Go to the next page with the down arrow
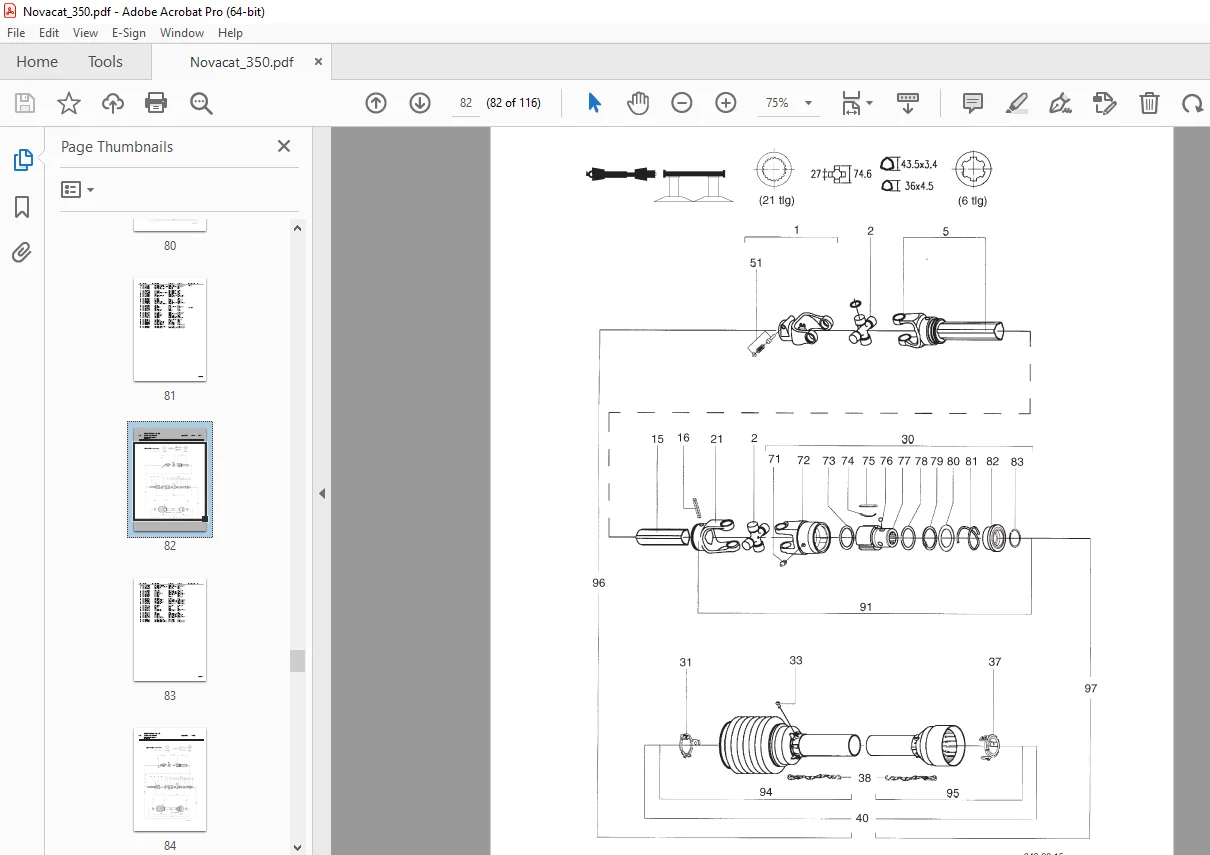The height and width of the screenshot is (855, 1210). point(420,103)
